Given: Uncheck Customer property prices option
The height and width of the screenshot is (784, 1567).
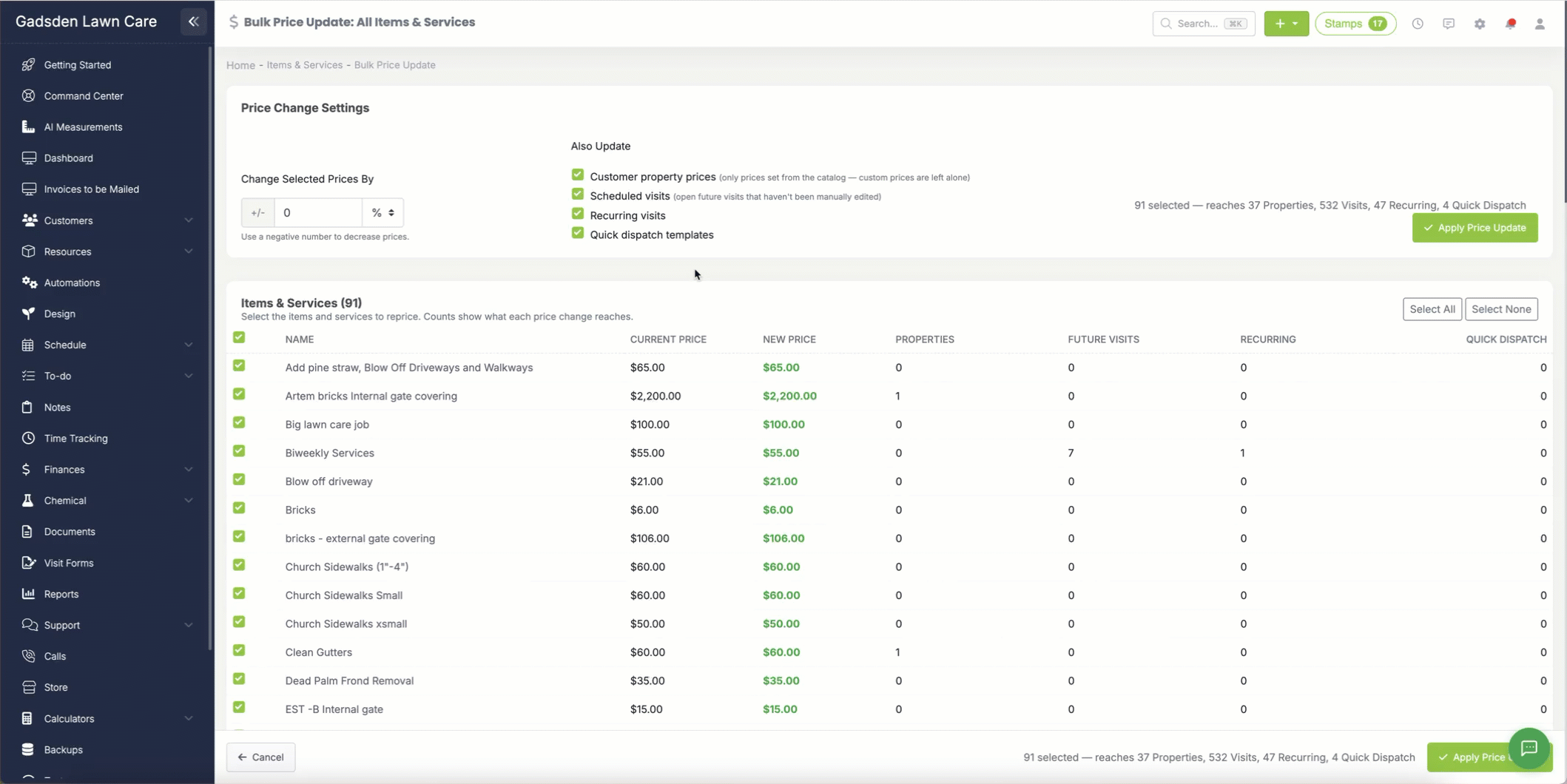Looking at the screenshot, I should tap(578, 175).
